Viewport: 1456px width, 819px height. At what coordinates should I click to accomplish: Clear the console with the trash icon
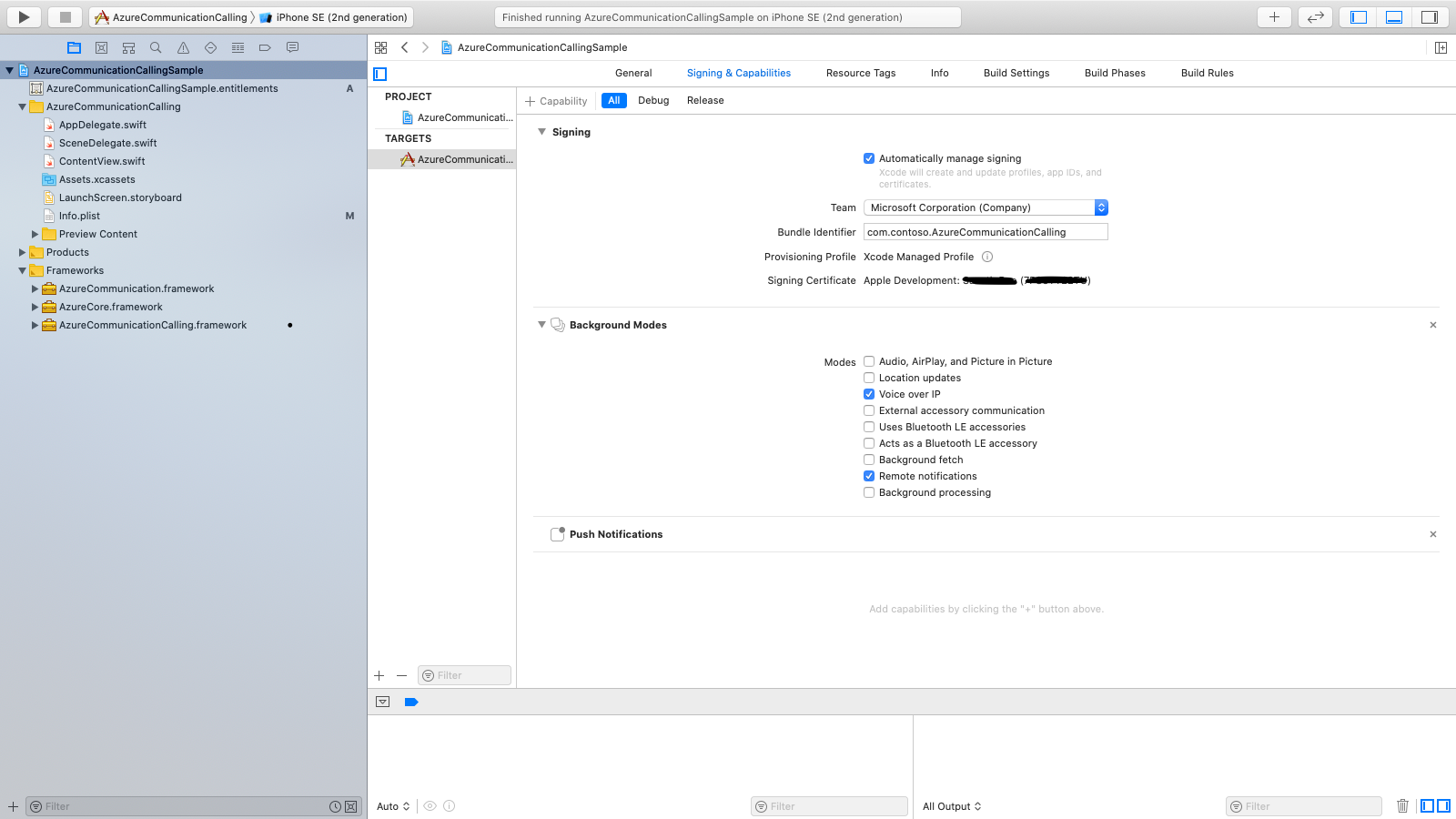(x=1402, y=805)
